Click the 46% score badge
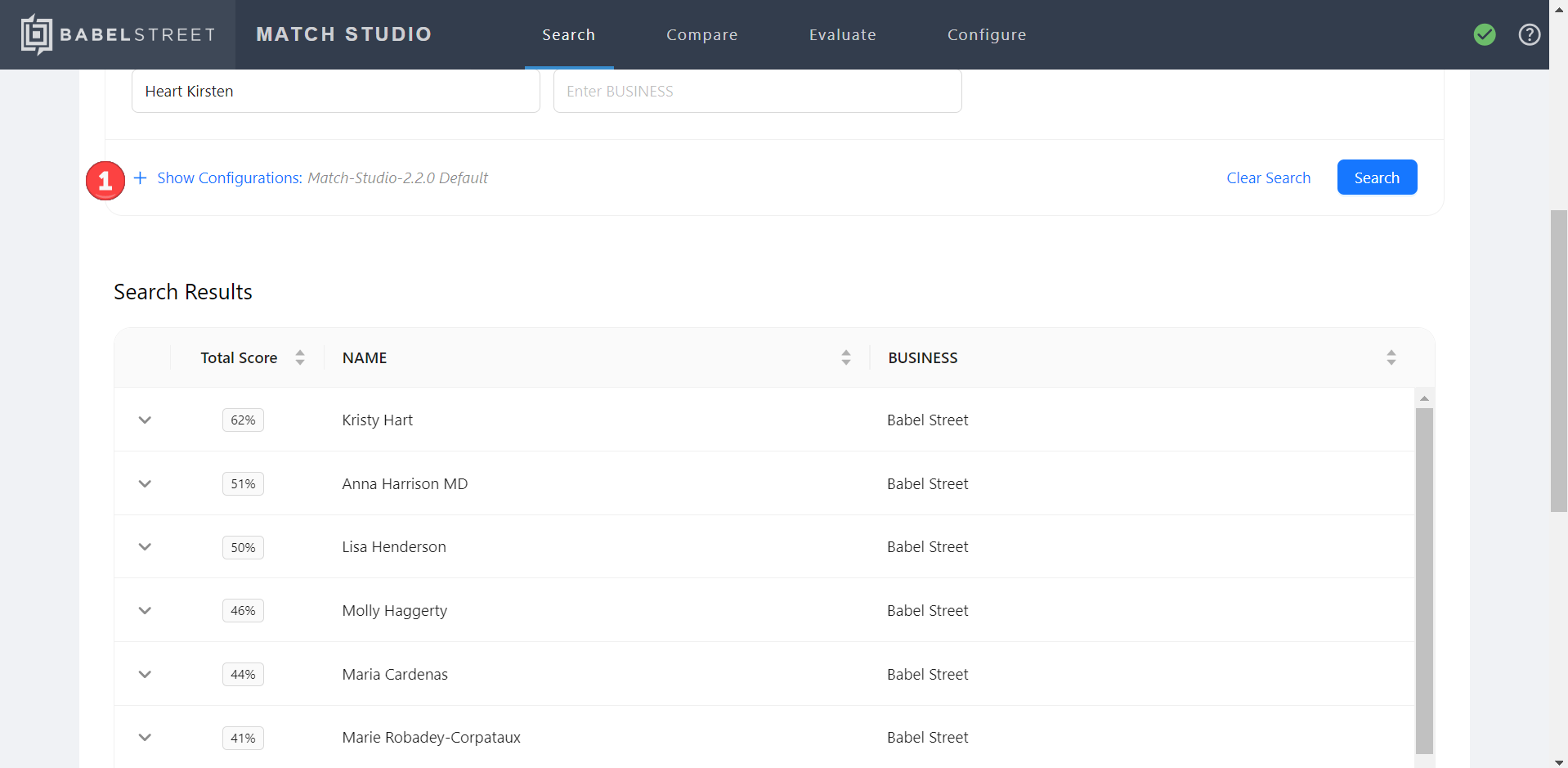This screenshot has width=1568, height=768. (x=243, y=610)
